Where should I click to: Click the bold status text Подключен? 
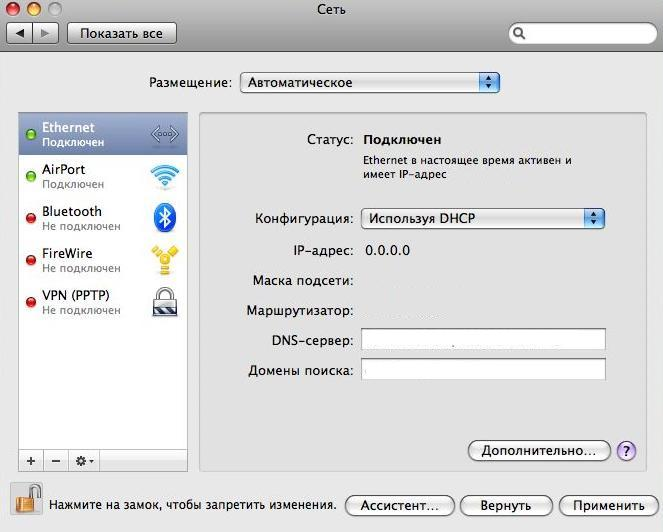pyautogui.click(x=402, y=140)
